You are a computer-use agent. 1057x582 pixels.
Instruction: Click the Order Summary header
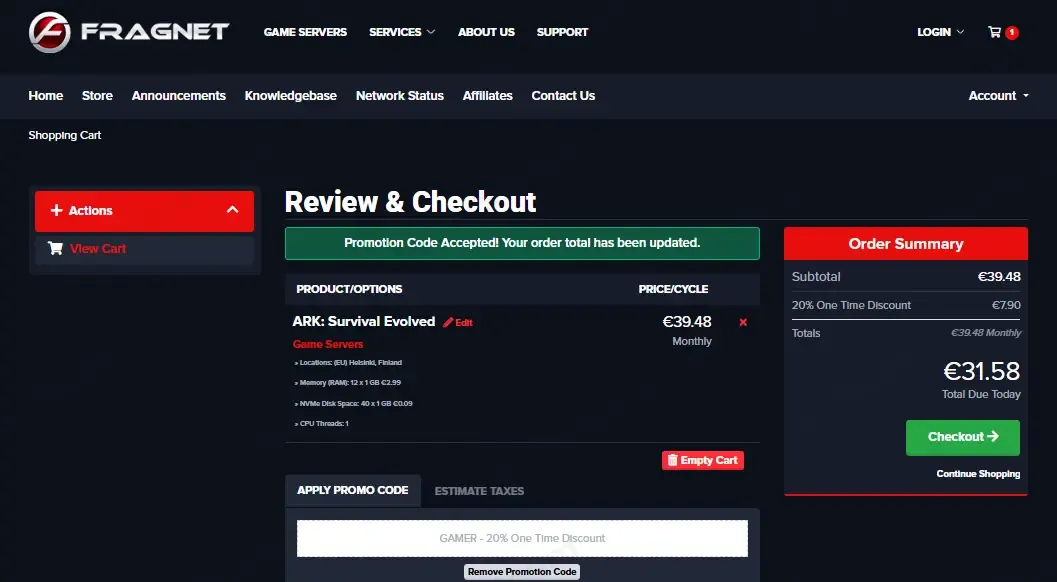point(906,243)
